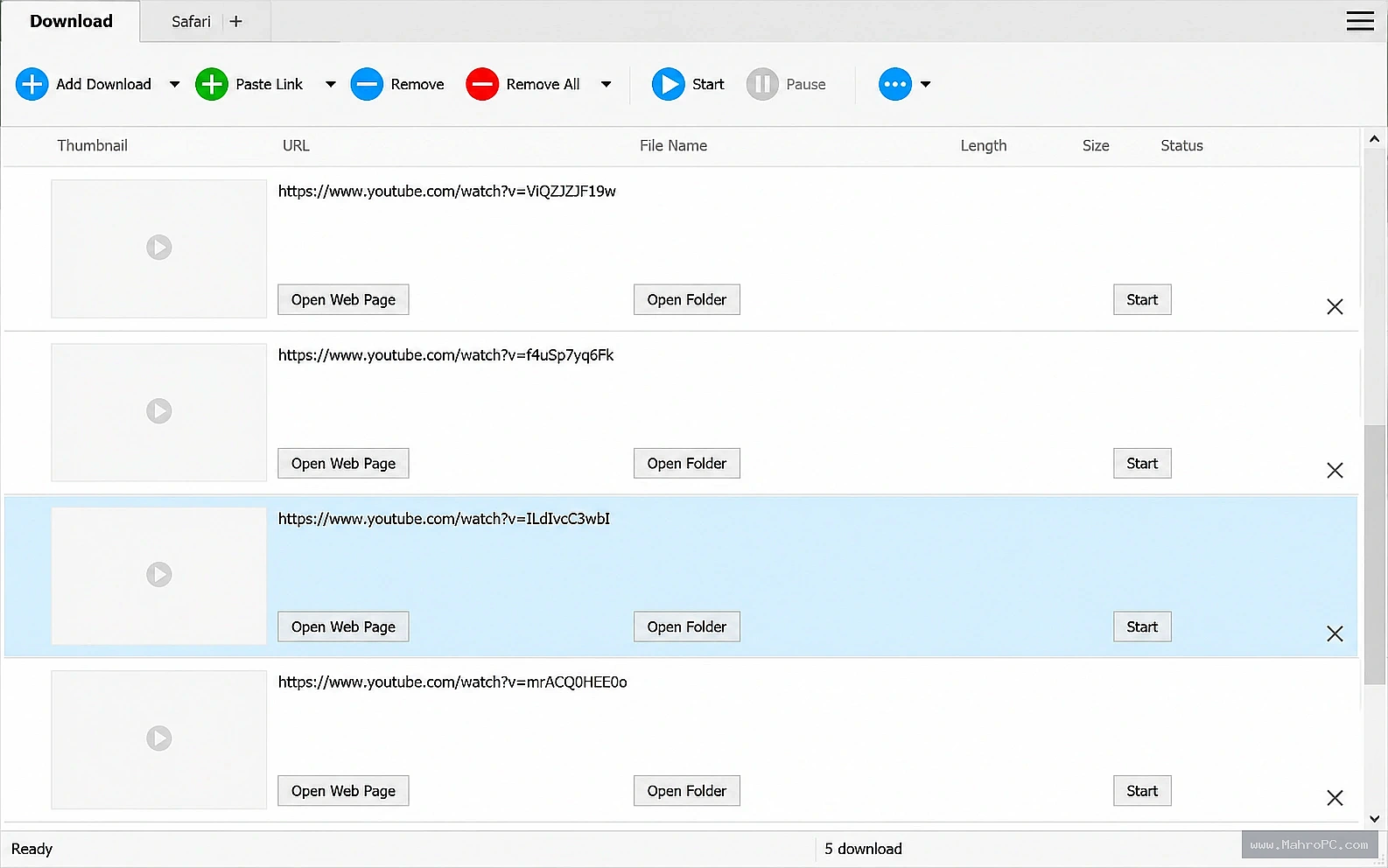This screenshot has height=868, width=1388.
Task: Remove the ILdIvcC3wbI download with its X
Action: (x=1335, y=633)
